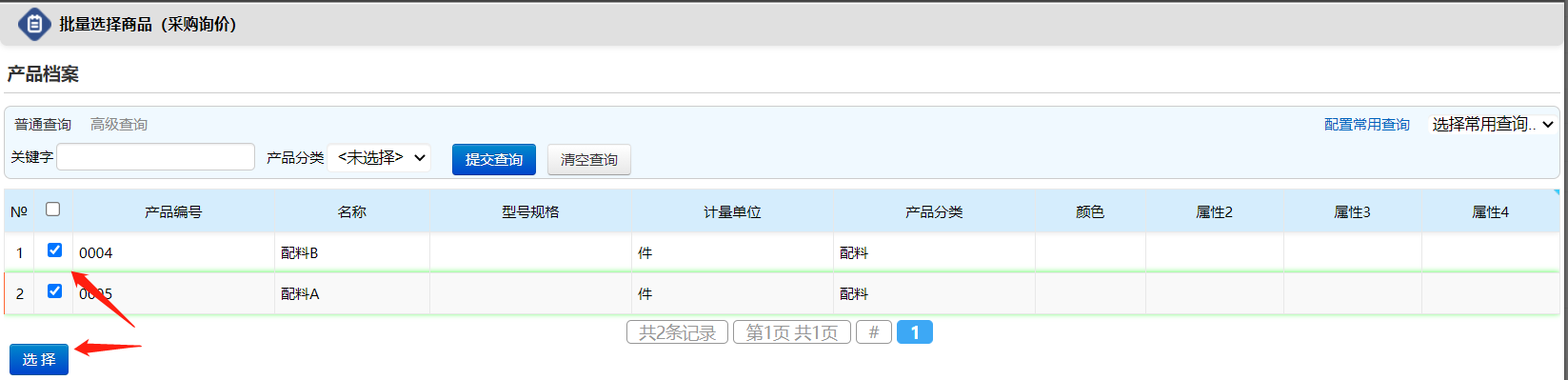Uncheck the checkbox for product 0004

click(x=54, y=250)
